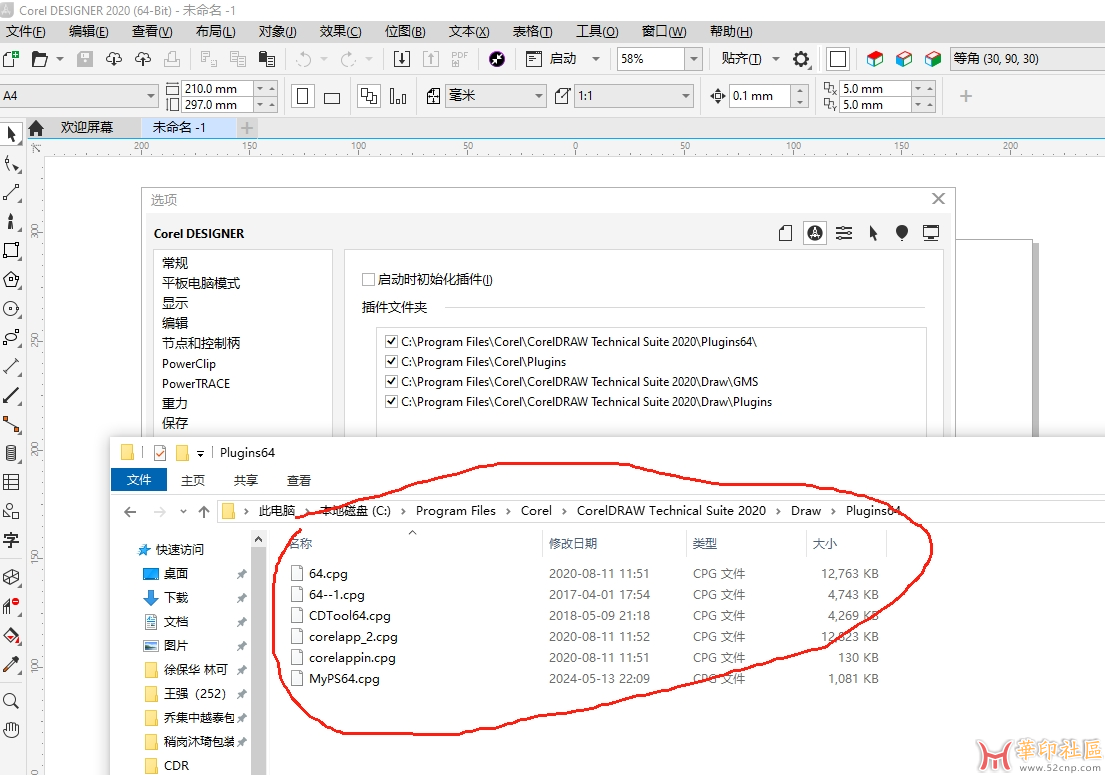Click the Open folder icon

[40, 59]
